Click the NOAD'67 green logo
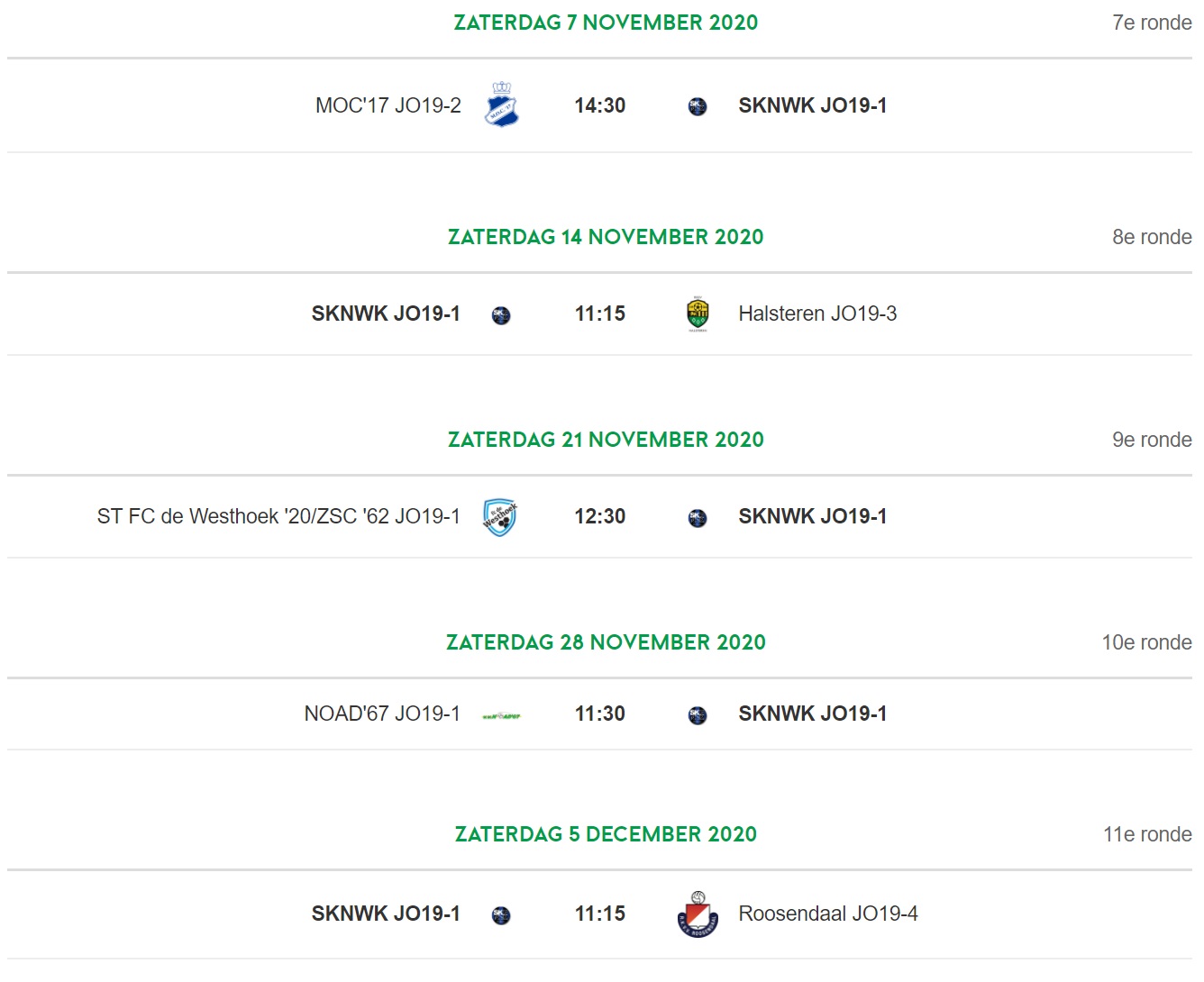Screen dimensions: 1204x982 point(501,716)
